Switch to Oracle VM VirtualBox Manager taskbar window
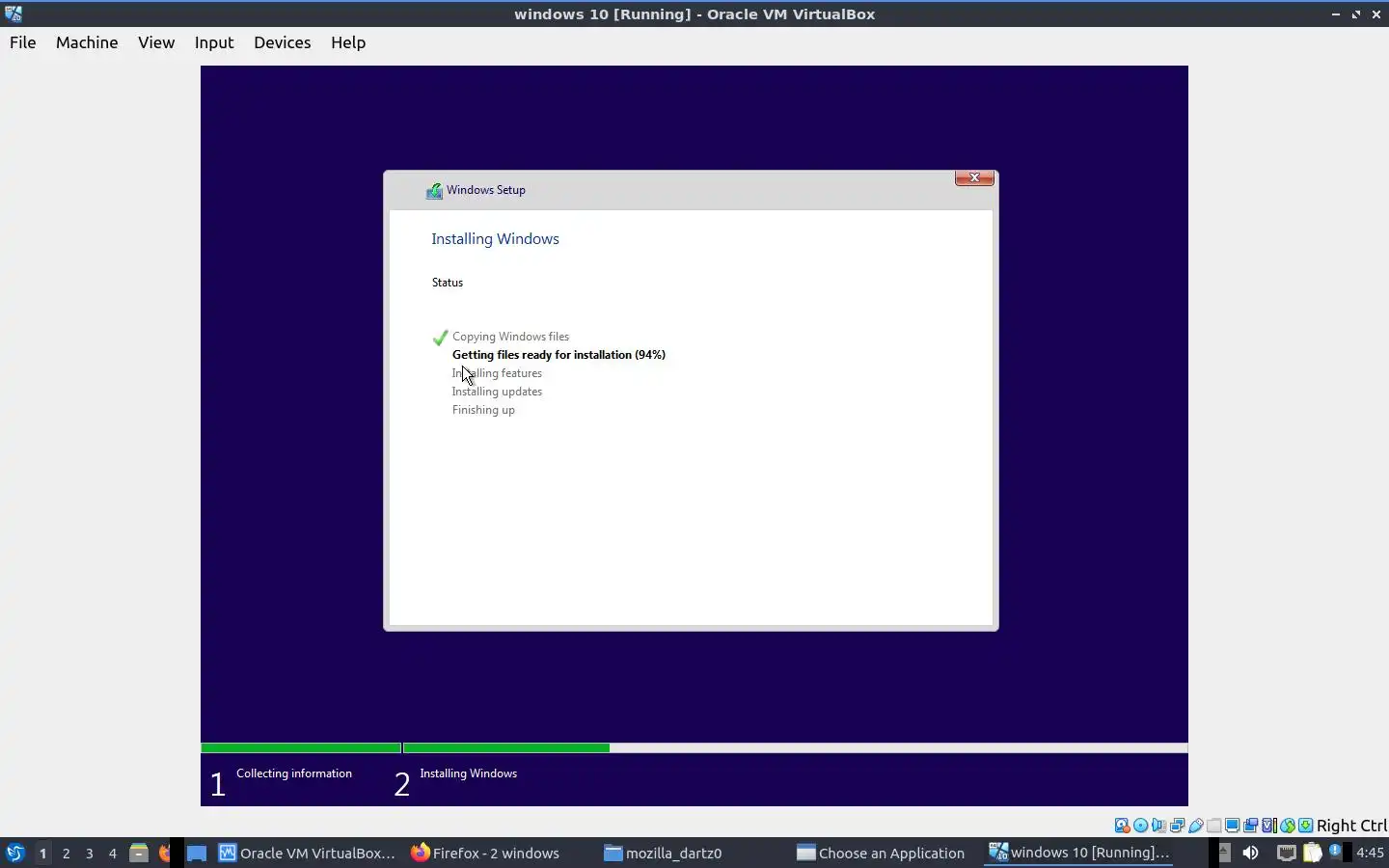Image resolution: width=1389 pixels, height=868 pixels. pyautogui.click(x=307, y=853)
